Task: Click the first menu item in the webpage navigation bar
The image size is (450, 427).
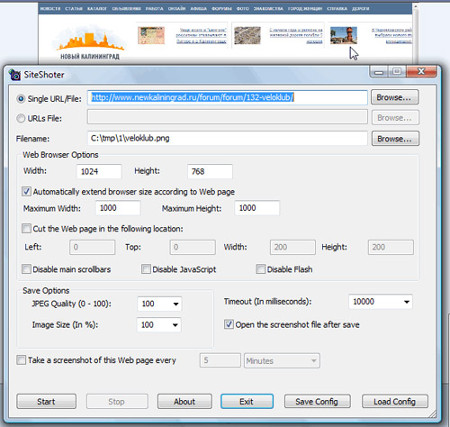Action: point(50,9)
